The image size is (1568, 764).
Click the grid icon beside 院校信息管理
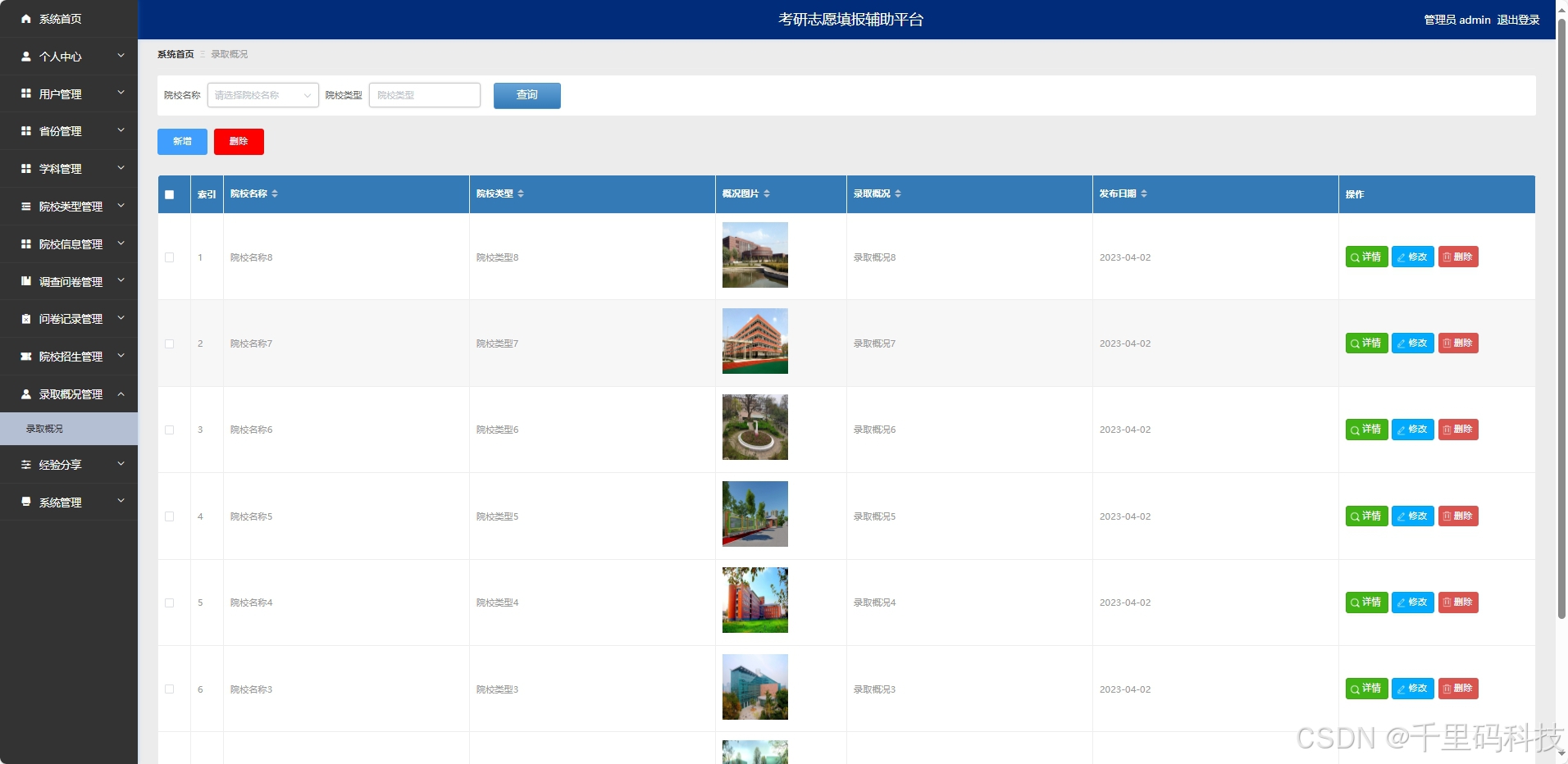(26, 244)
